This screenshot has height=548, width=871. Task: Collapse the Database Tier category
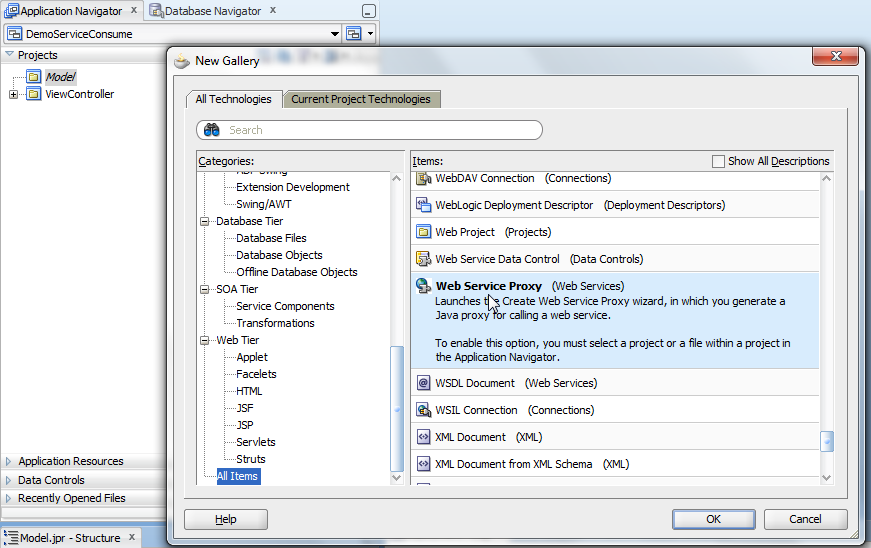coord(204,222)
